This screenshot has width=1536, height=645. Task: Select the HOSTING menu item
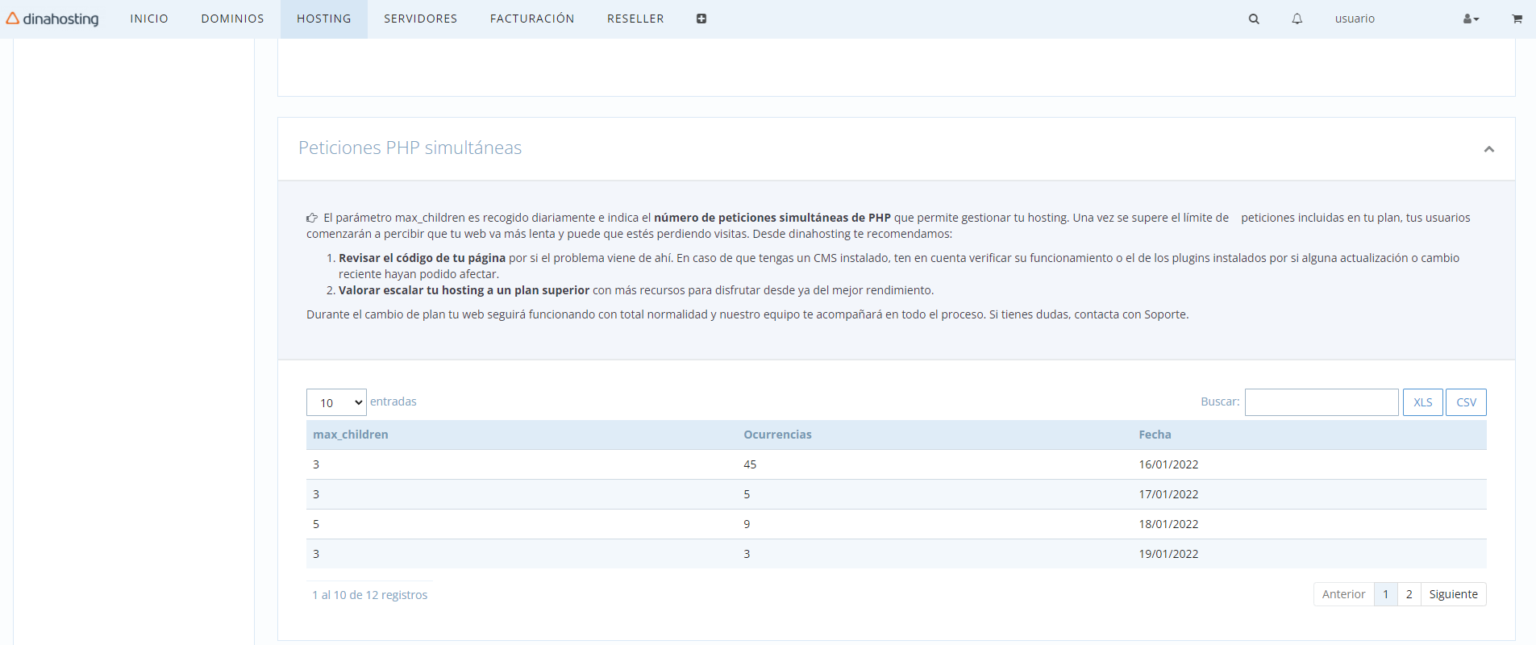click(x=324, y=19)
